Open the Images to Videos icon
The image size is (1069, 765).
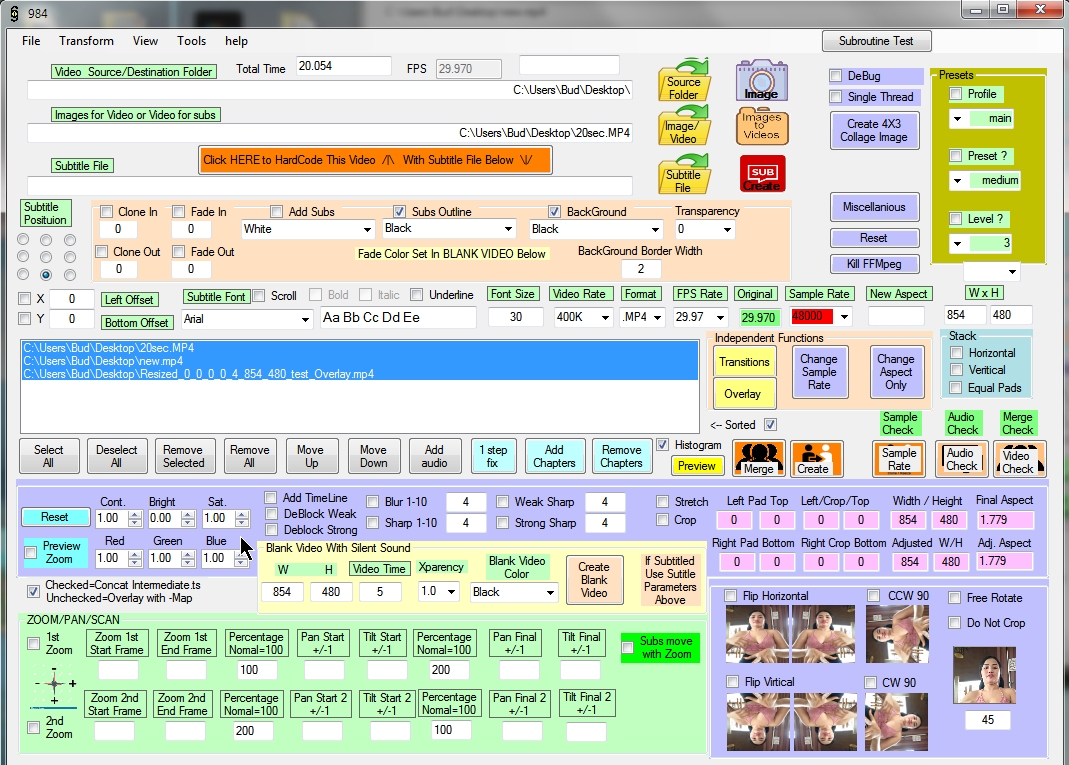click(x=762, y=125)
